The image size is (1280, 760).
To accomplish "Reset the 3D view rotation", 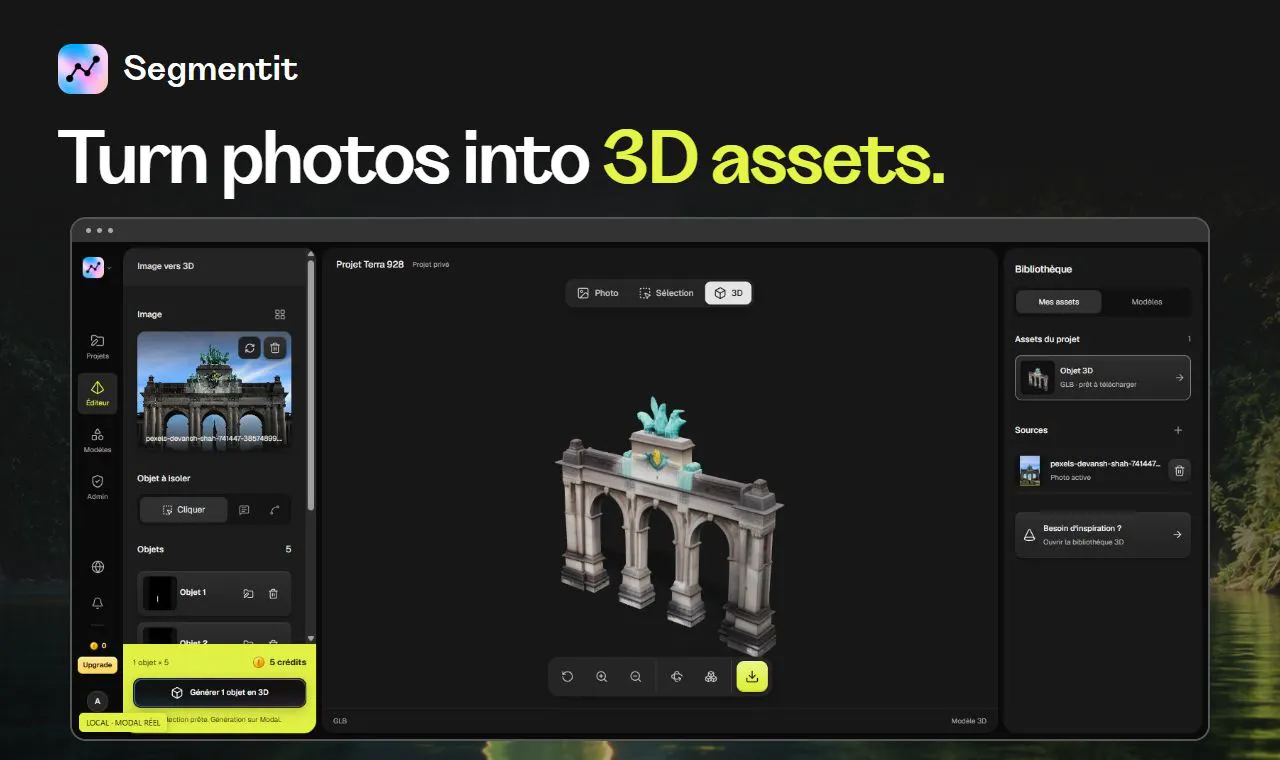I will pos(568,677).
